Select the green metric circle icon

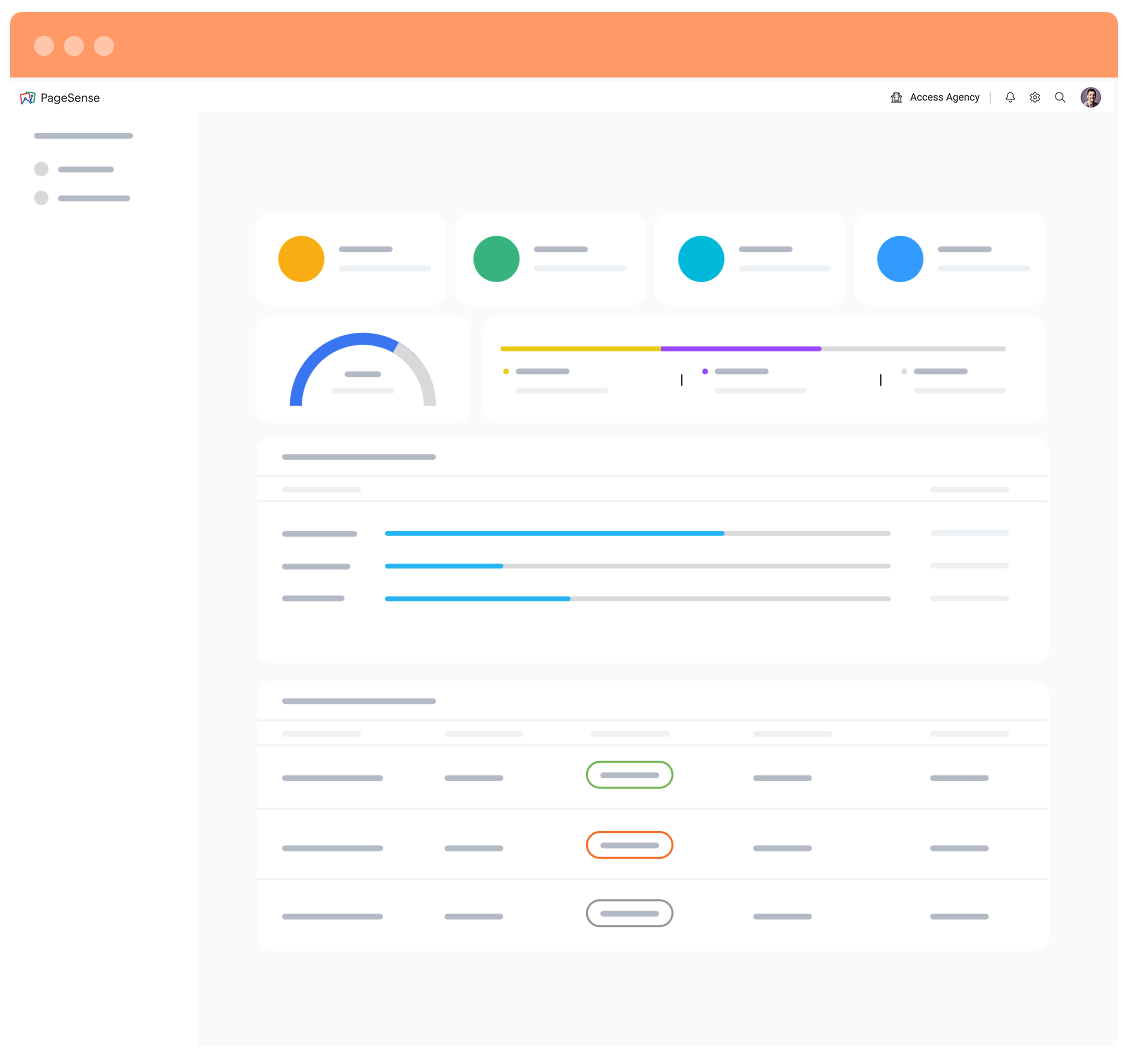[496, 258]
